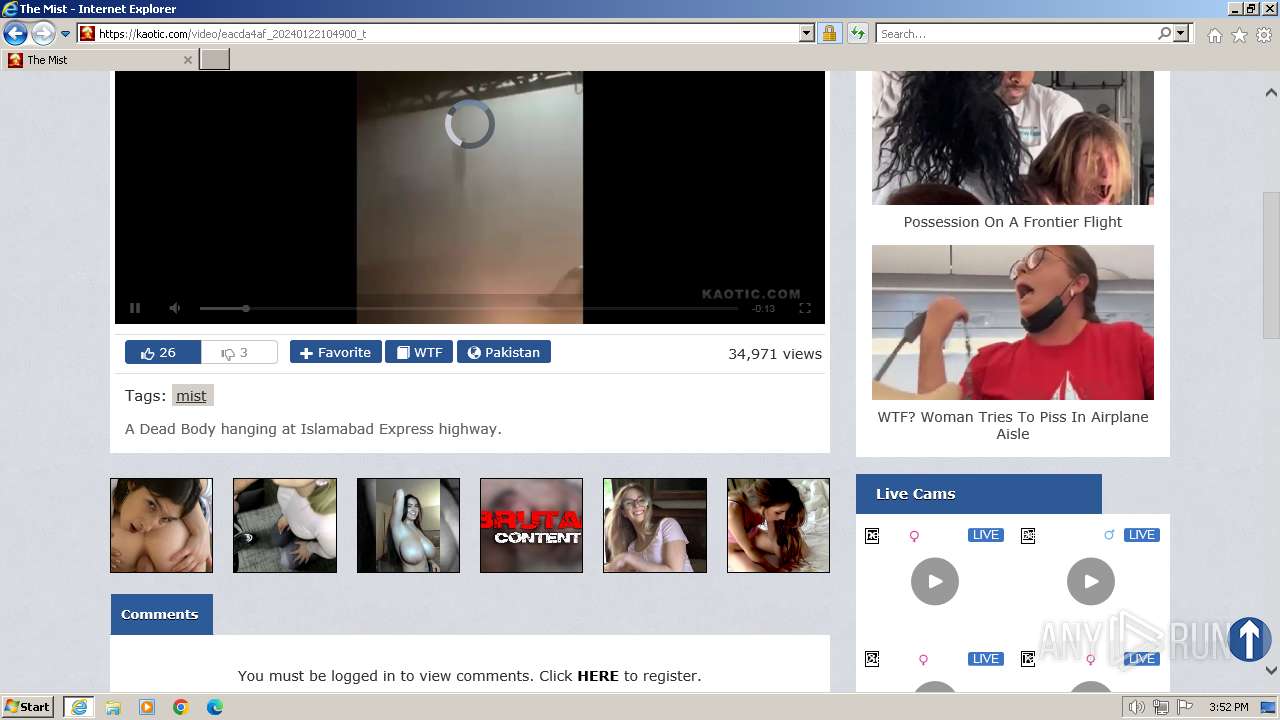Image resolution: width=1280 pixels, height=720 pixels.
Task: Click the scrollbar up arrow of the page
Action: (1271, 93)
